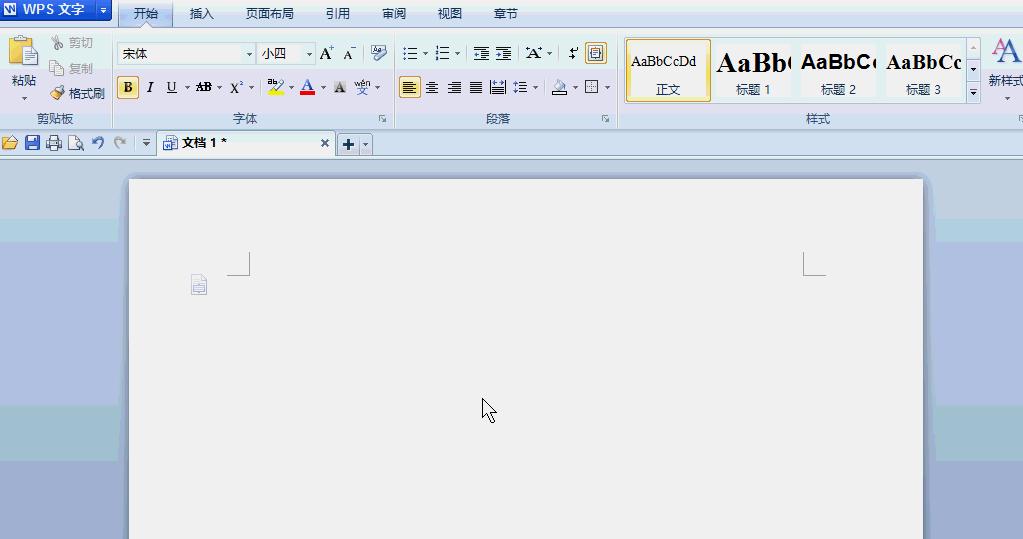
Task: Click the Paste (粘贴) clipboard icon
Action: pos(23,51)
